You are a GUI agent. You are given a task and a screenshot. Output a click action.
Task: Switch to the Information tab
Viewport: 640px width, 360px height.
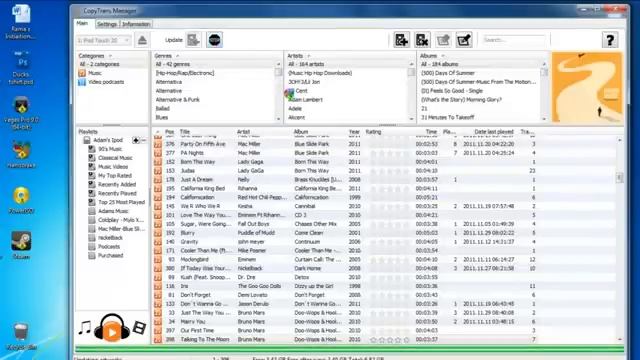(x=136, y=24)
